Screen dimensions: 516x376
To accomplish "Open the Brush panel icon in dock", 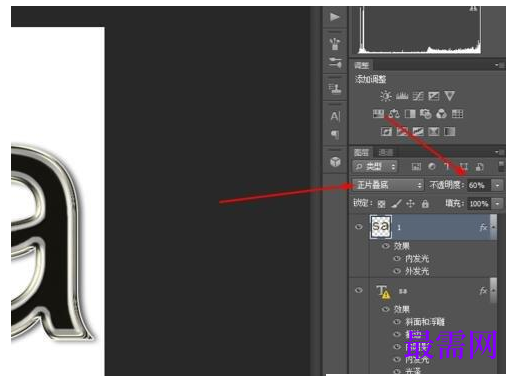I will pyautogui.click(x=335, y=44).
